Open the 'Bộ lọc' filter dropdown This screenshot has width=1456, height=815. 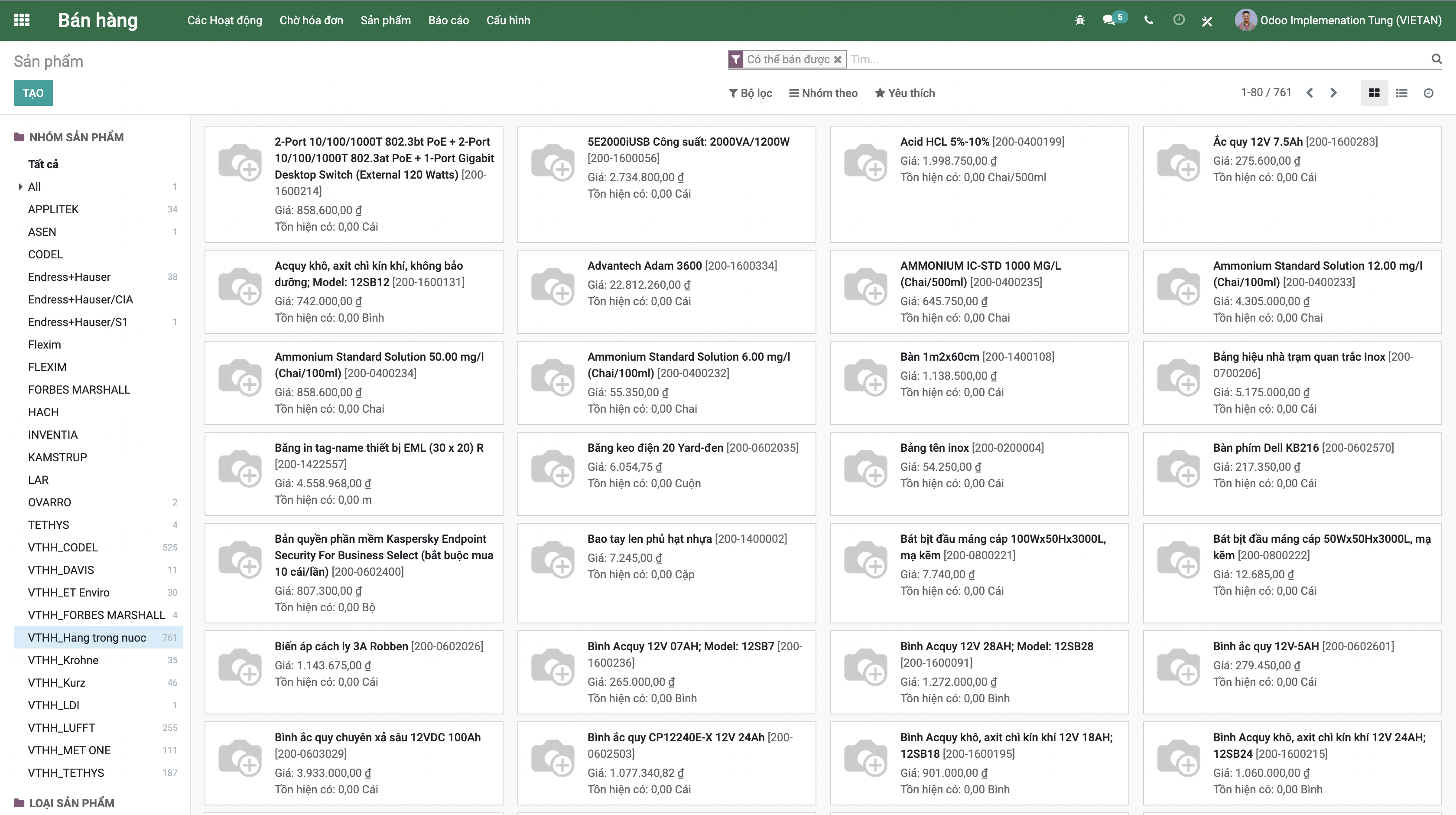[x=751, y=93]
